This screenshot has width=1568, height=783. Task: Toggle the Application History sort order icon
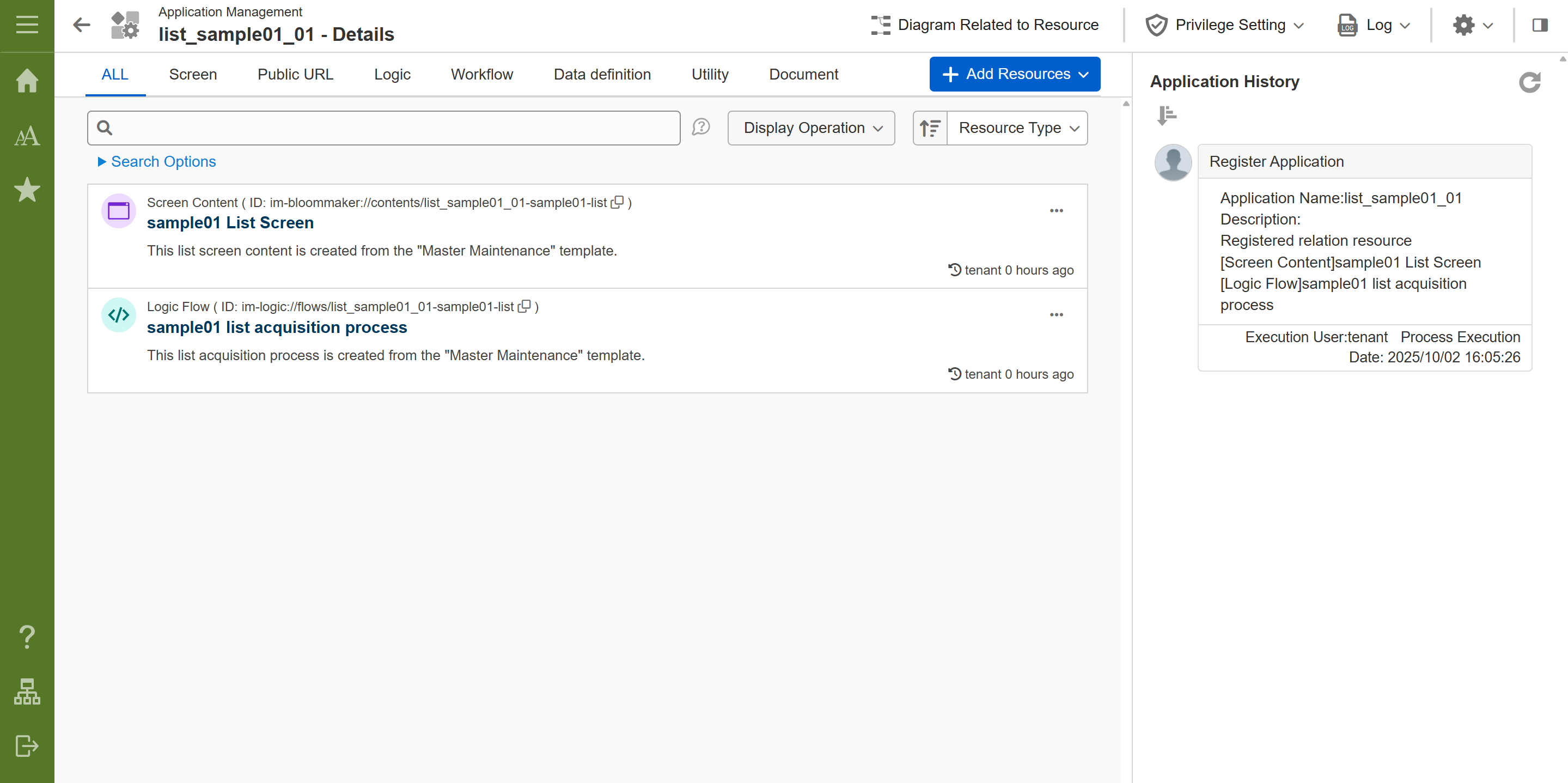coord(1166,115)
